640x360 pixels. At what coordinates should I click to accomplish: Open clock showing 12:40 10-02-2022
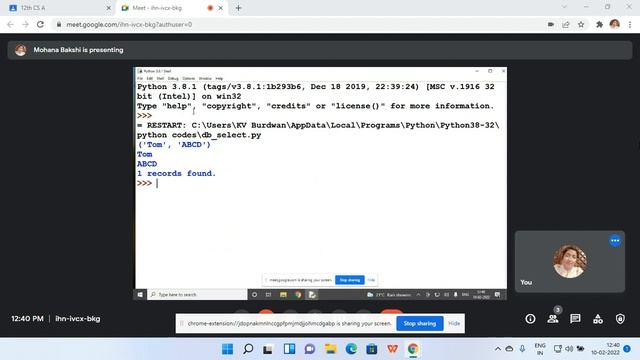tap(606, 349)
